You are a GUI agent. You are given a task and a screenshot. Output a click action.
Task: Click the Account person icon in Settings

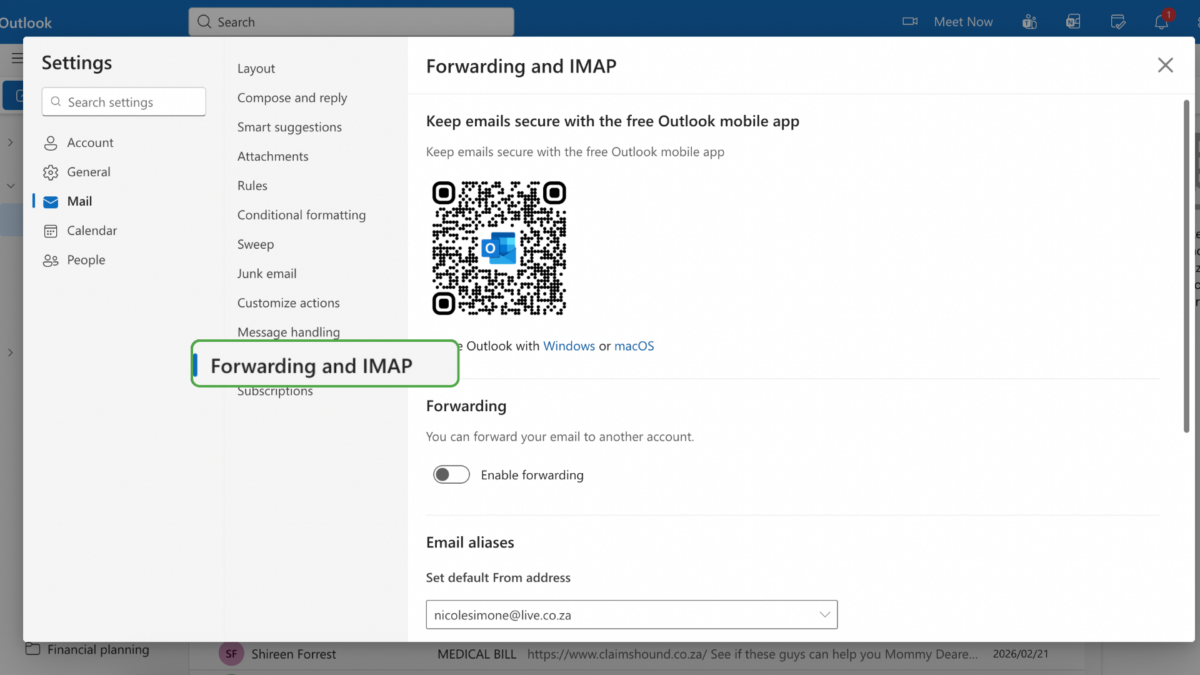(x=51, y=143)
